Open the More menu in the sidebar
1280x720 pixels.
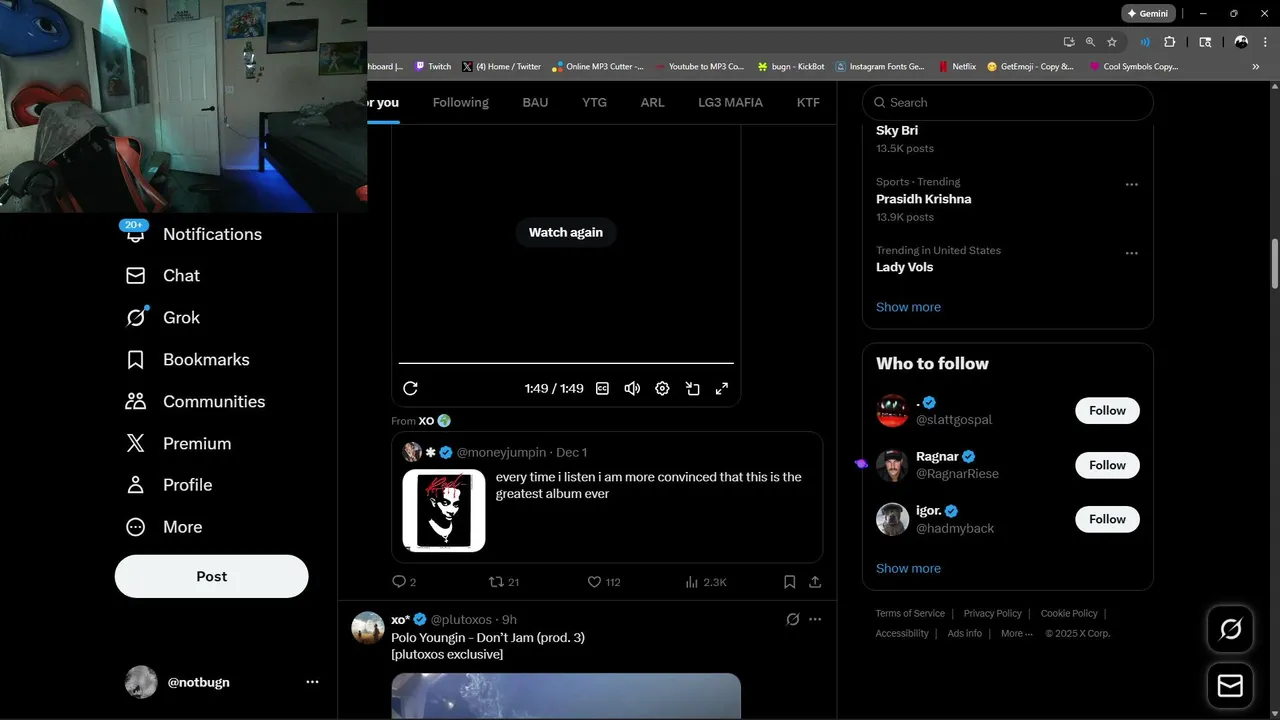pyautogui.click(x=163, y=527)
